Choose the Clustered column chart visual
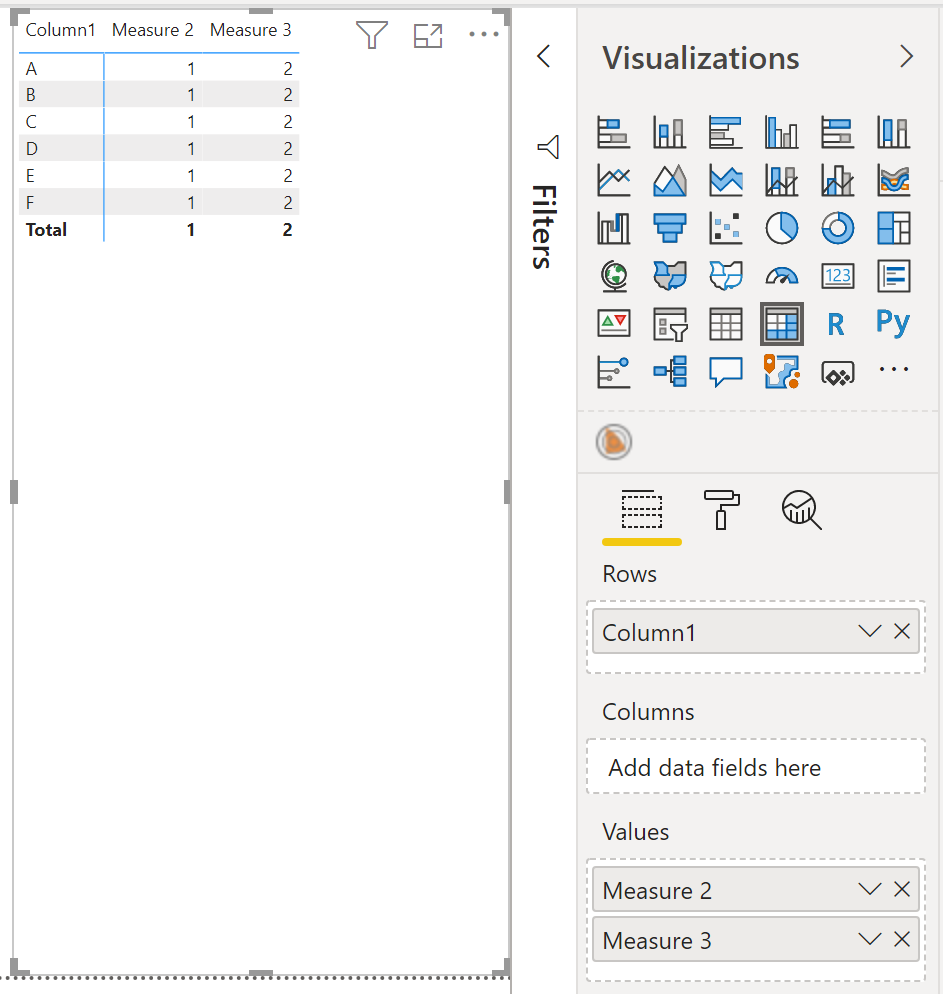The height and width of the screenshot is (994, 943). click(x=781, y=132)
